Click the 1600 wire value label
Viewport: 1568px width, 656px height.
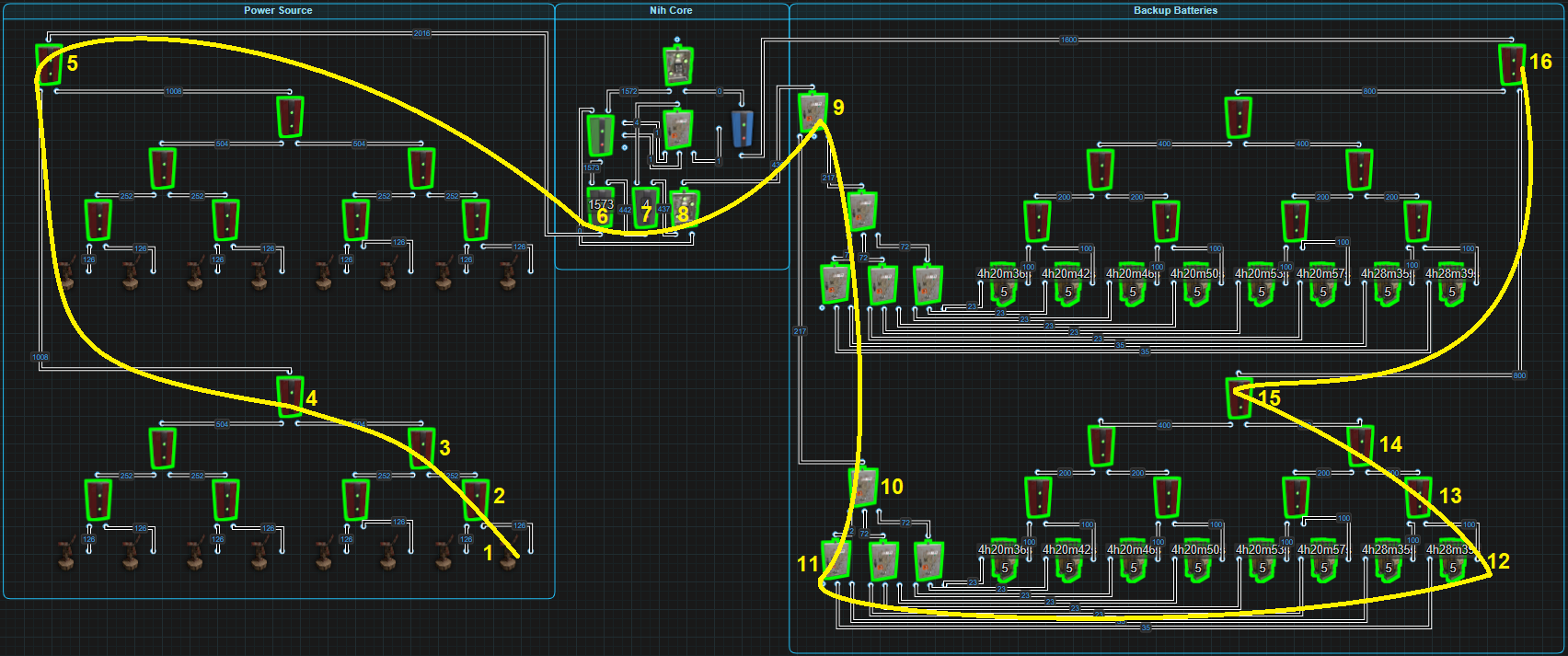point(1068,40)
